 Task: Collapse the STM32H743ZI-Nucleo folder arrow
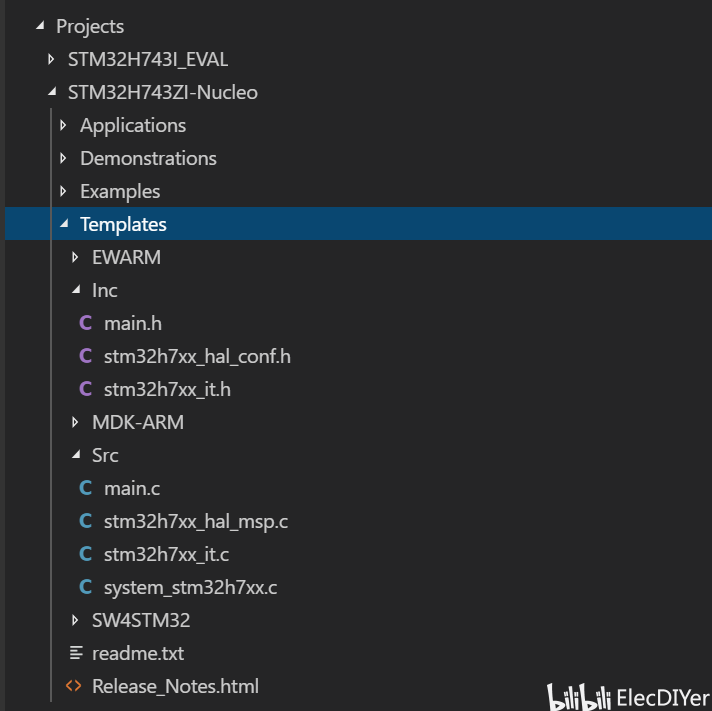52,93
